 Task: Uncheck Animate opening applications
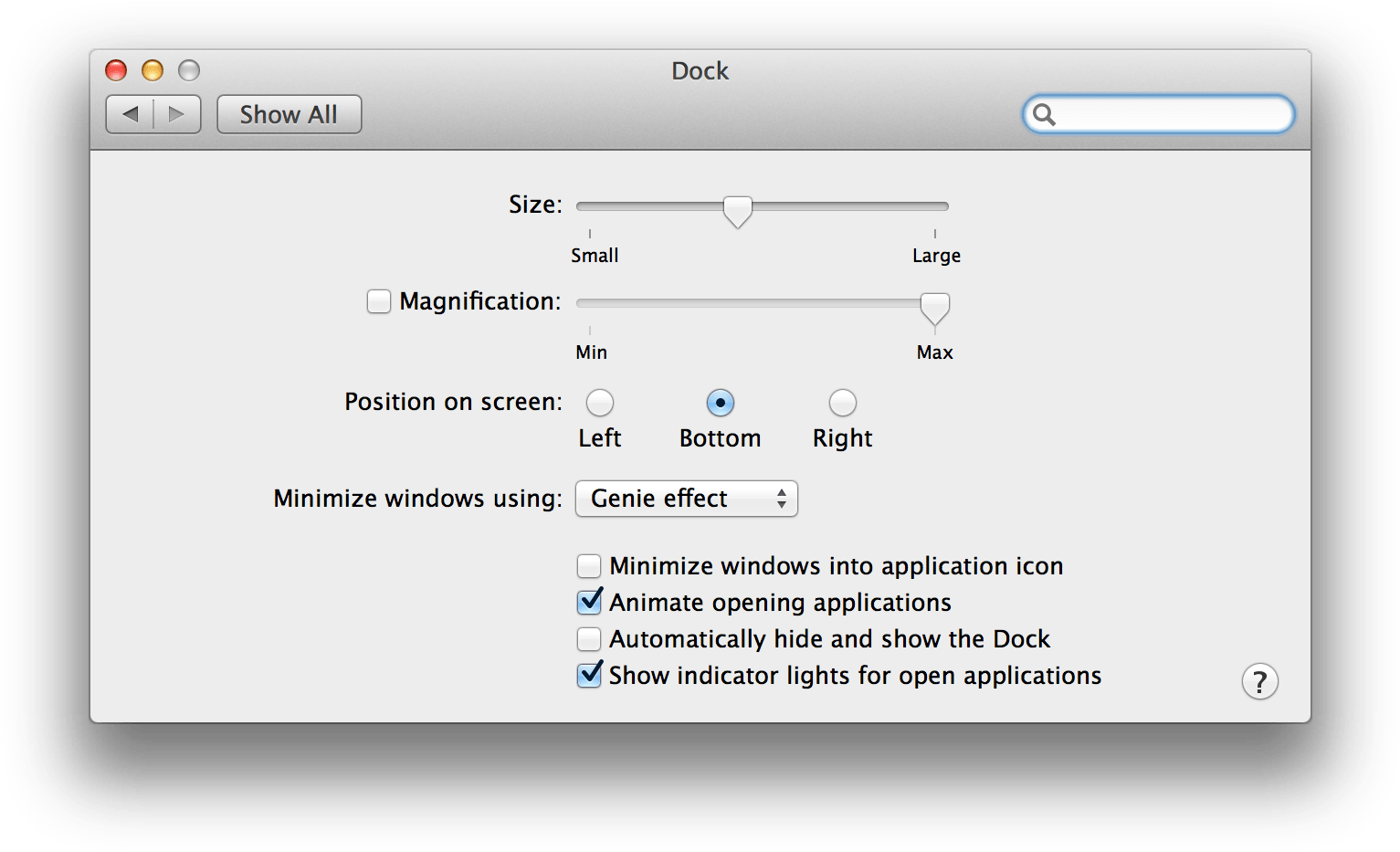click(588, 602)
